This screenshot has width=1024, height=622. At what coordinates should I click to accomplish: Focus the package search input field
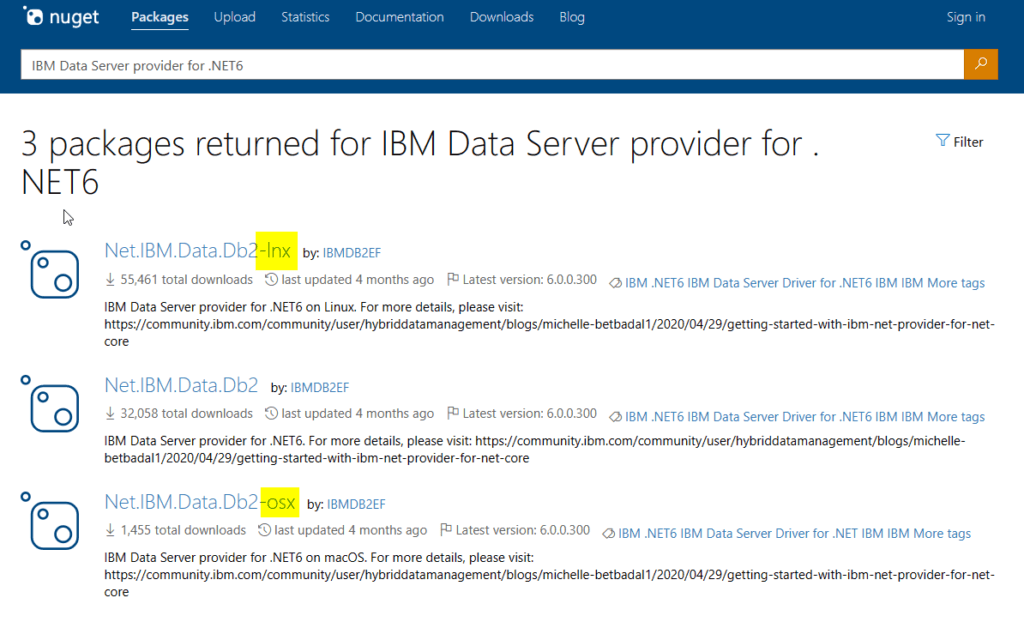click(492, 65)
